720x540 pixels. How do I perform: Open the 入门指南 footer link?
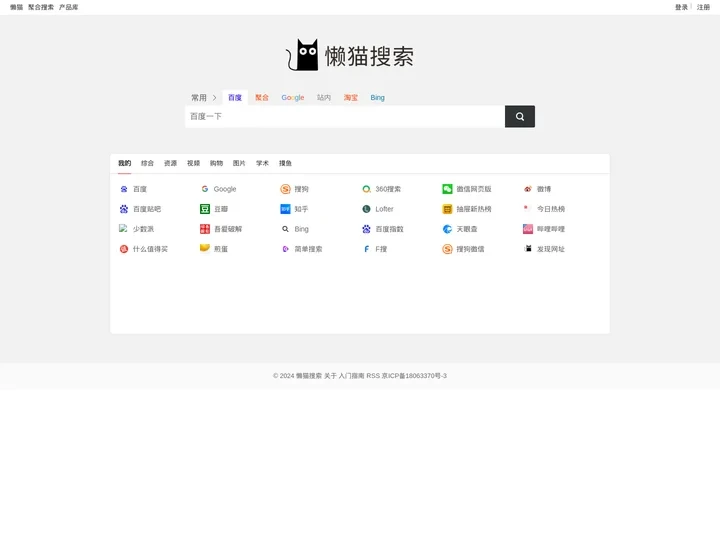[351, 376]
